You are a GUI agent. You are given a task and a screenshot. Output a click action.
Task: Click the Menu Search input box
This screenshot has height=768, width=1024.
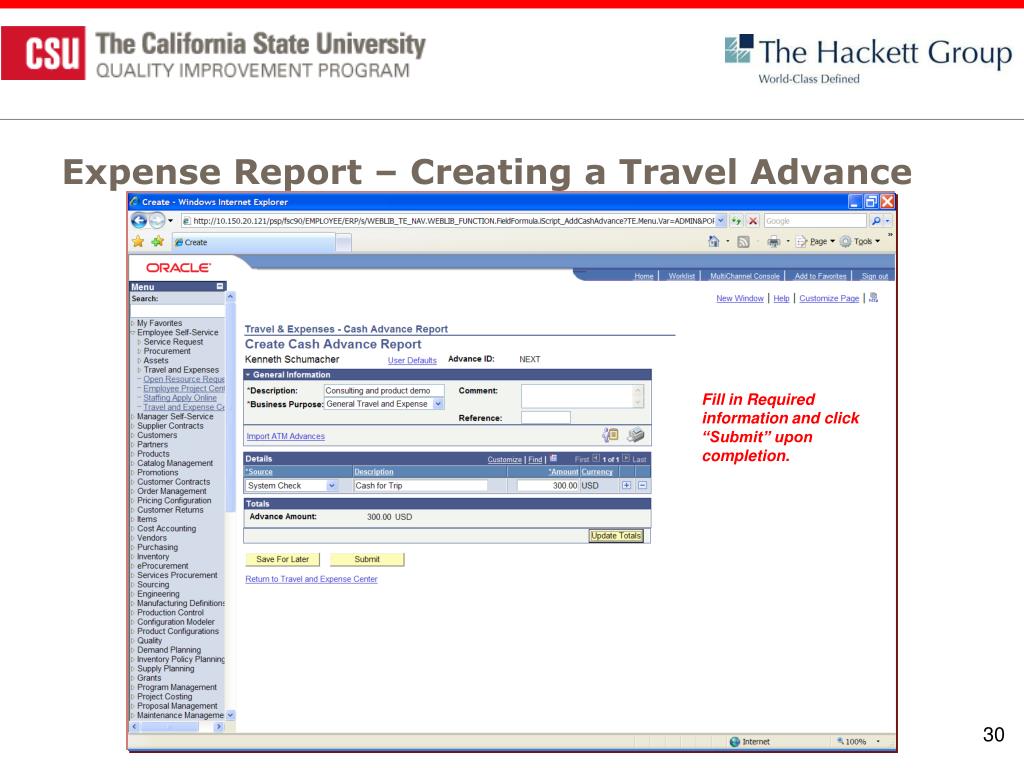[178, 311]
